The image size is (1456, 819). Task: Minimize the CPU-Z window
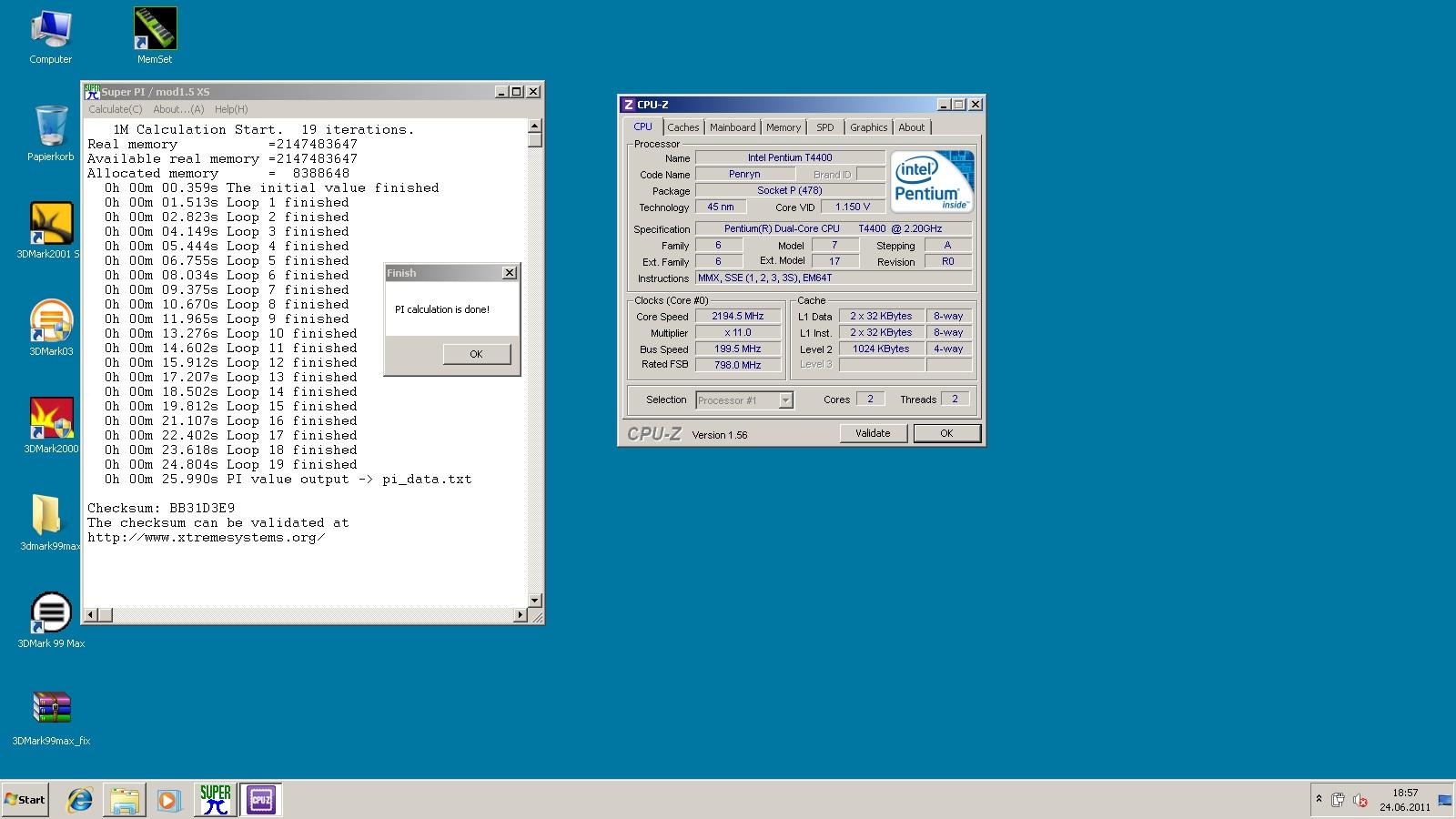coord(944,105)
